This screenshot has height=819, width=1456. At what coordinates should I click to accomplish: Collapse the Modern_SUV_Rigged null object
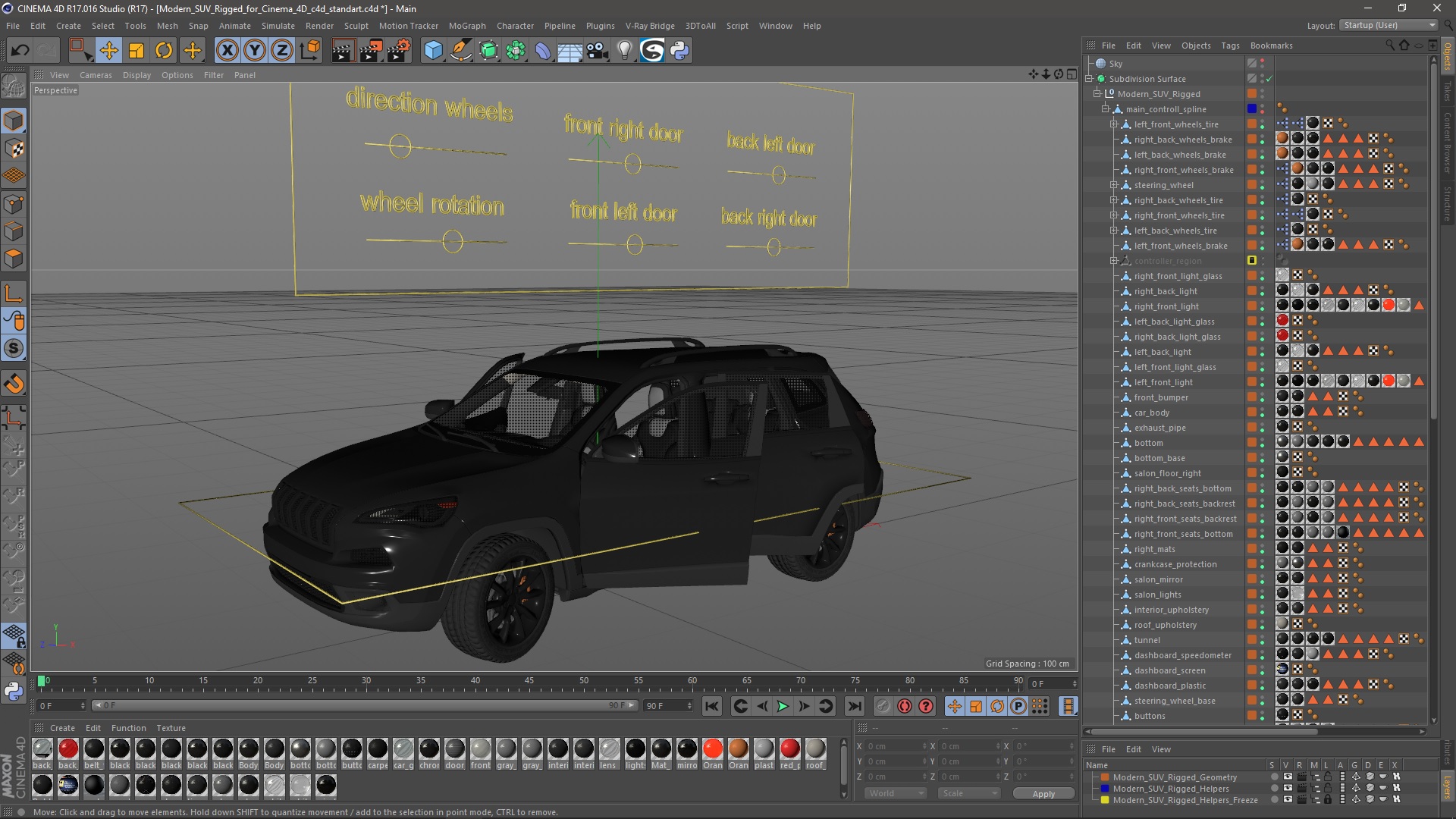click(x=1097, y=94)
